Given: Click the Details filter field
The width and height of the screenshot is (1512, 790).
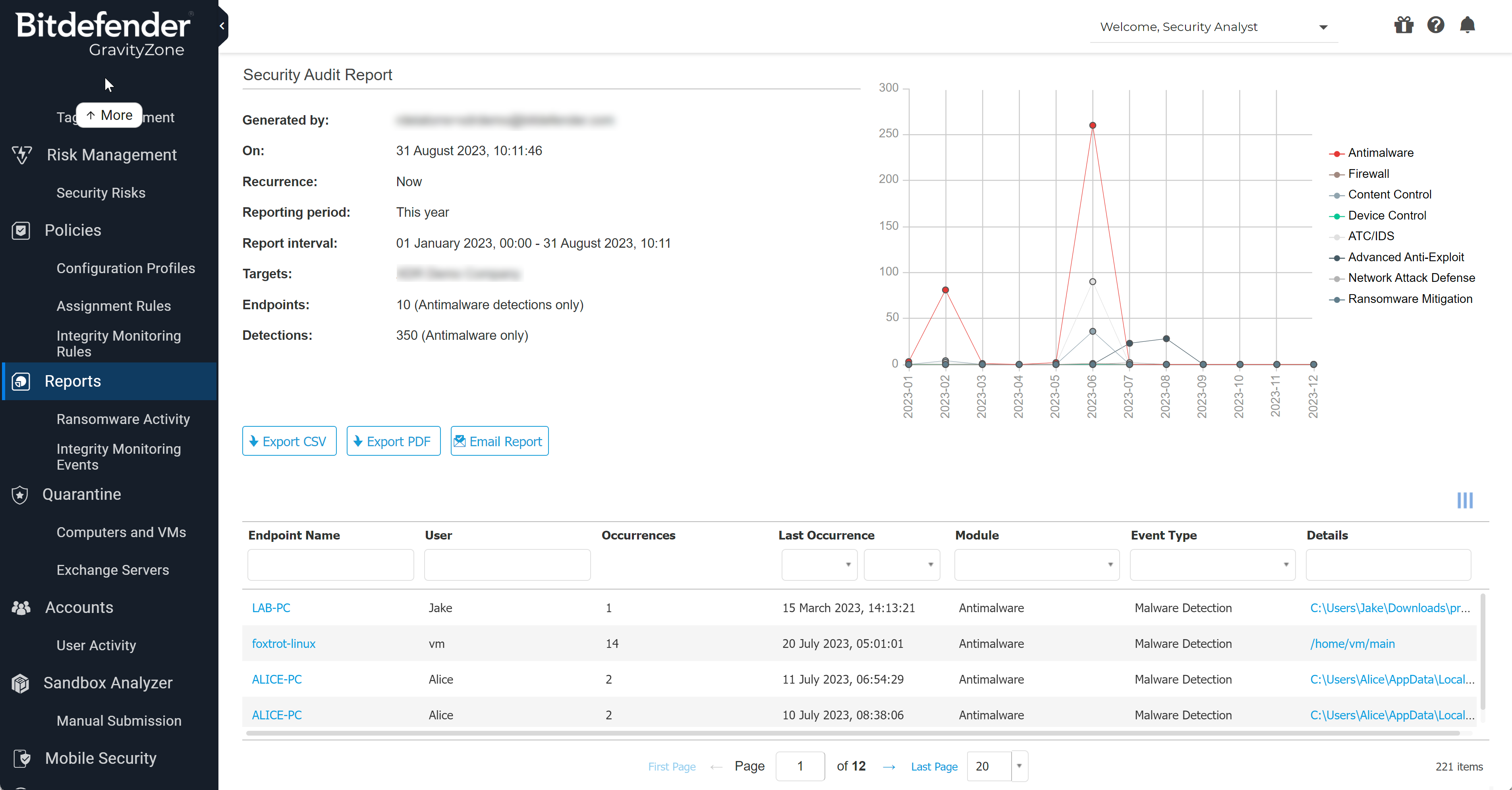Looking at the screenshot, I should click(x=1388, y=565).
